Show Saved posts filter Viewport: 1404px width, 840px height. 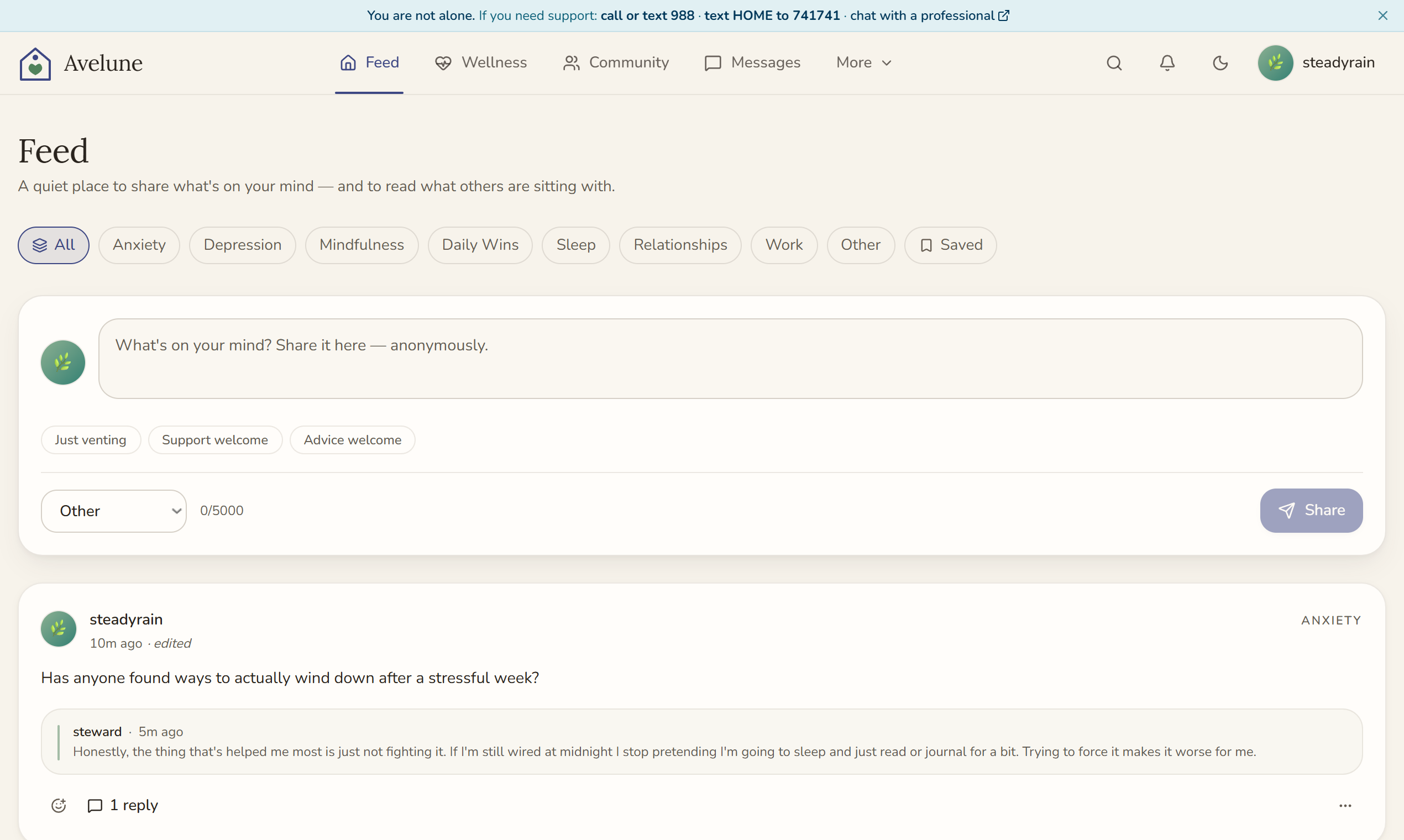pyautogui.click(x=951, y=245)
